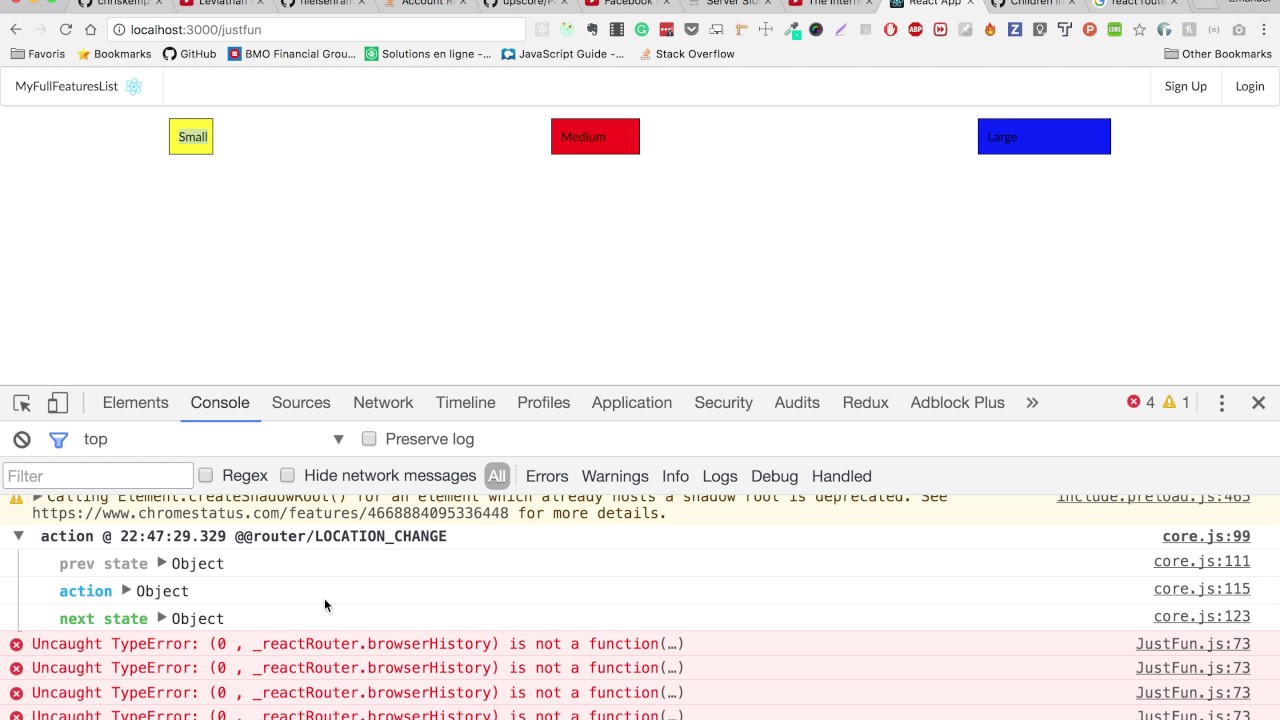Open the Redux tab
1280x720 pixels.
[865, 403]
